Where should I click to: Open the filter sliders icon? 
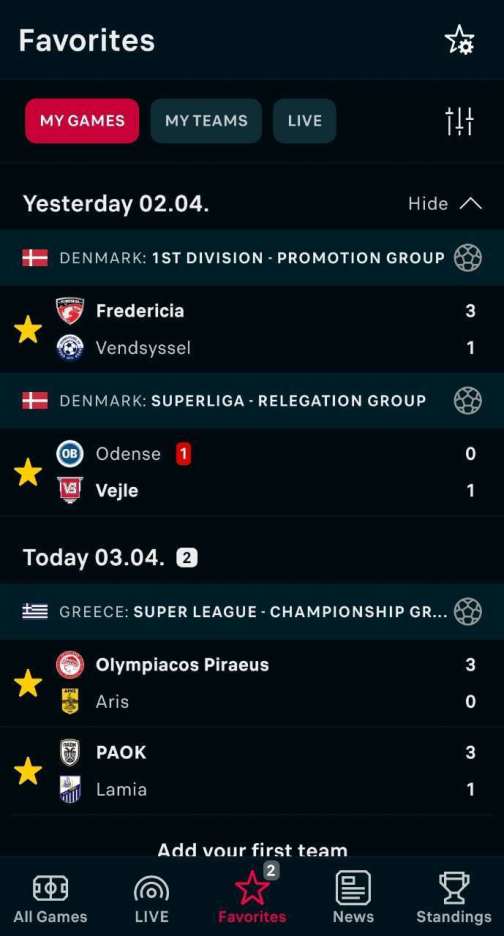[459, 121]
